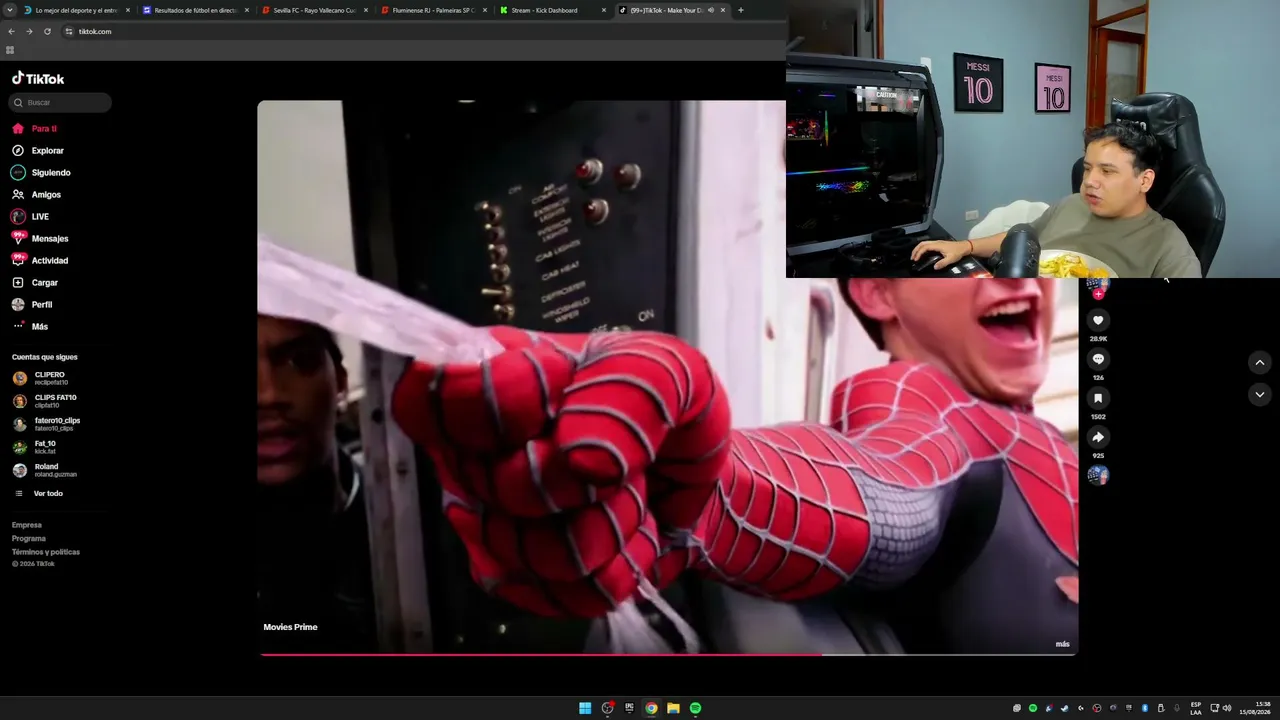Open the video sound disc thumbnail
The image size is (1280, 720).
point(1098,475)
